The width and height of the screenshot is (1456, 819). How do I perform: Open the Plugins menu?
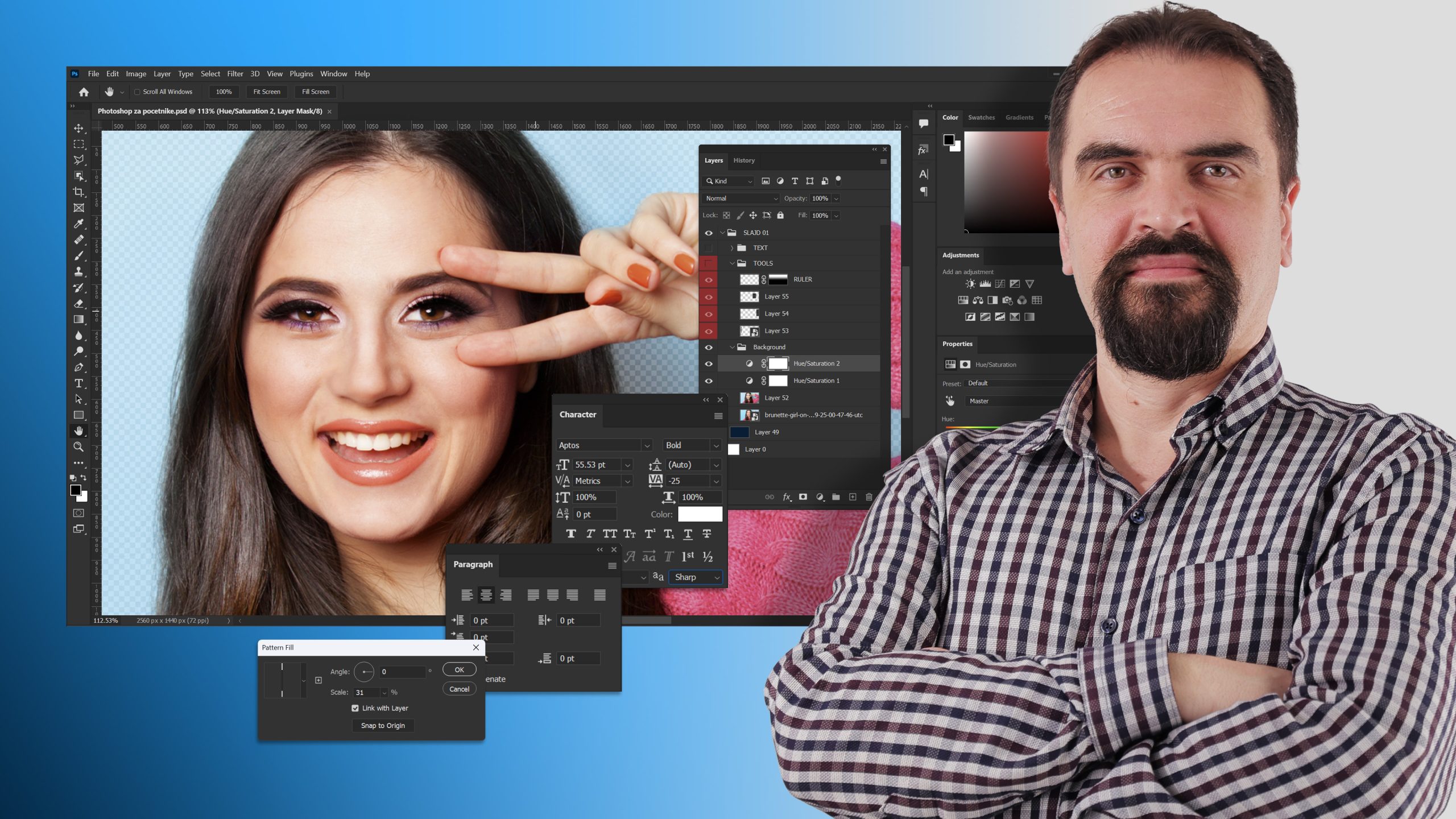pyautogui.click(x=301, y=74)
